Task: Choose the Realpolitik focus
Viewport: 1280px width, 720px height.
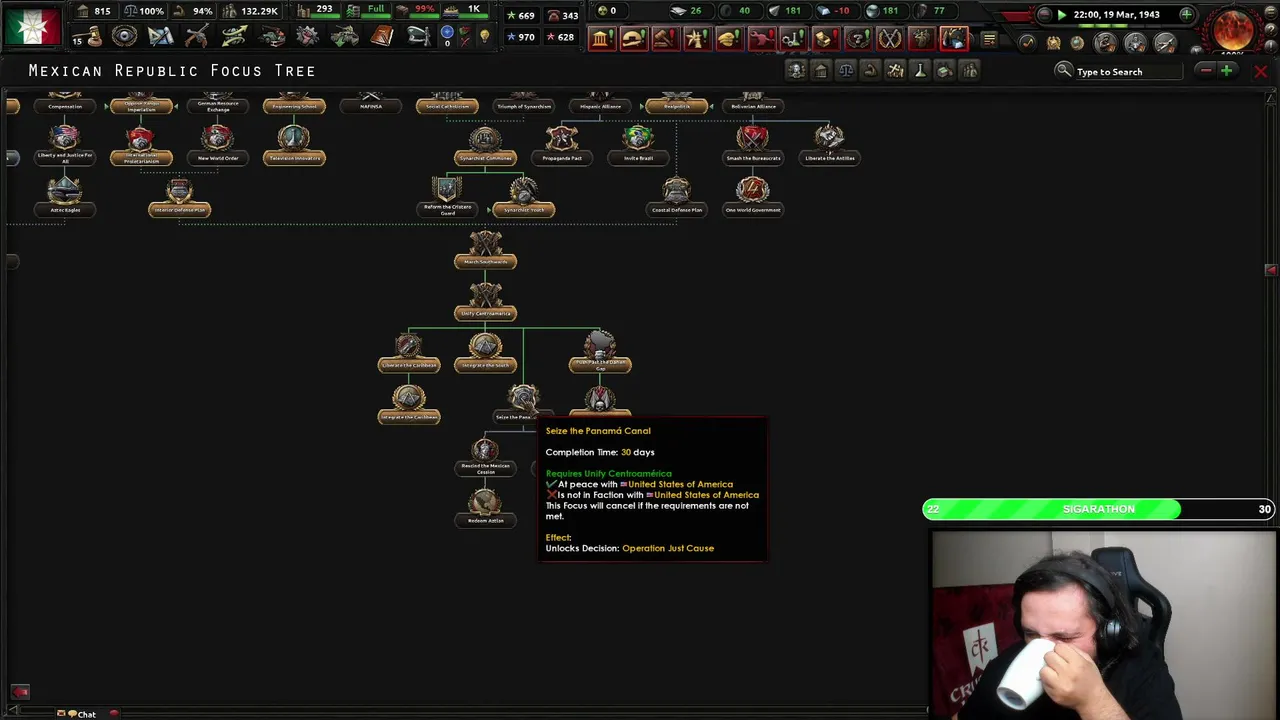Action: [x=676, y=104]
